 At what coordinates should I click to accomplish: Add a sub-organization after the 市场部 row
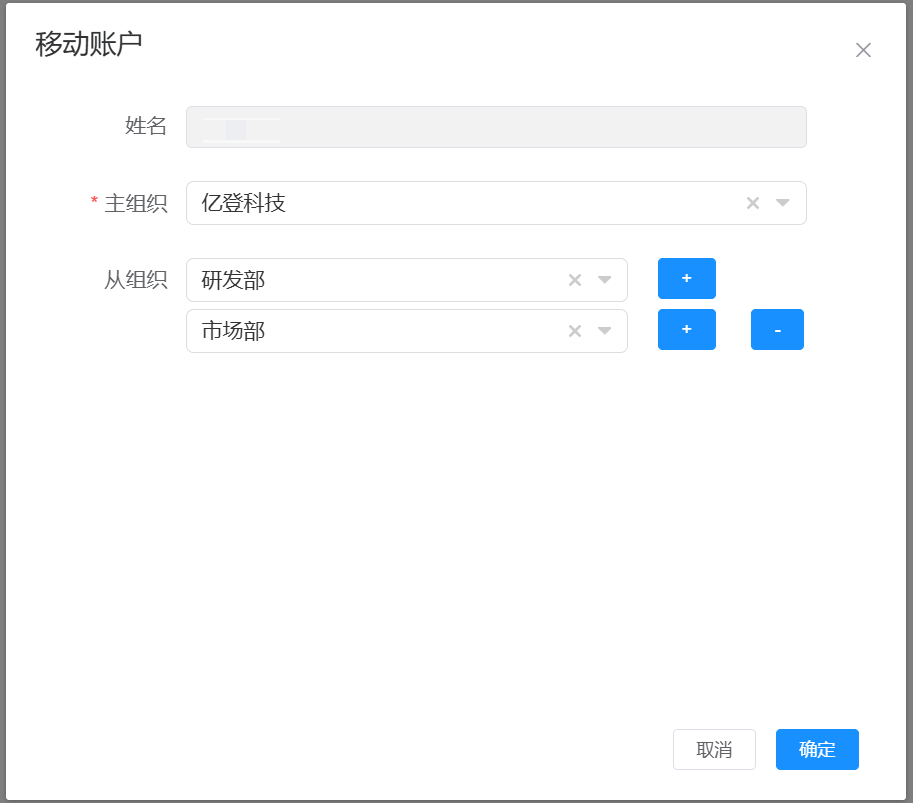coord(686,330)
